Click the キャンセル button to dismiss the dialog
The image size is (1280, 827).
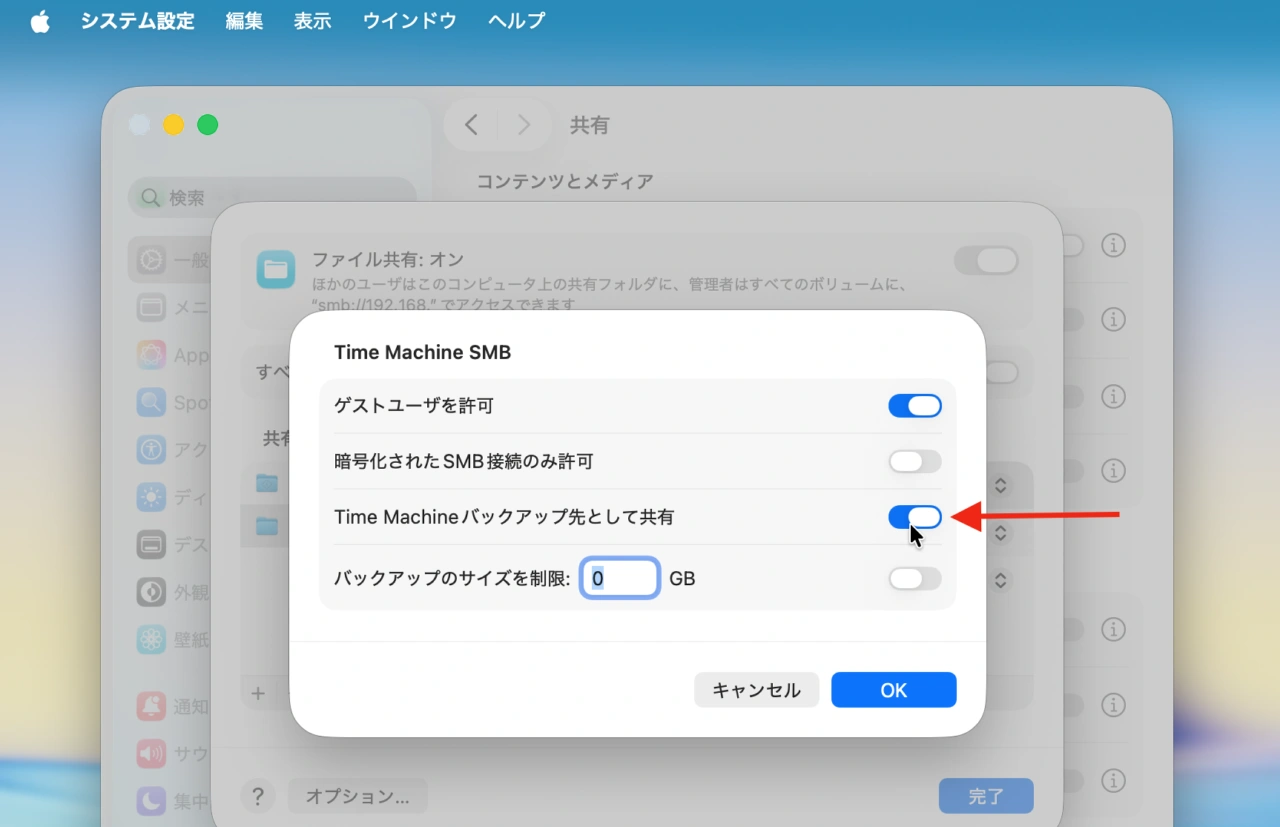click(756, 690)
